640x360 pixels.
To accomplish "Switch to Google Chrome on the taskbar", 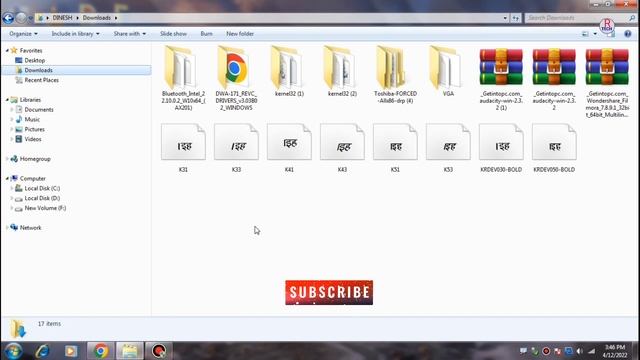I will pos(100,351).
